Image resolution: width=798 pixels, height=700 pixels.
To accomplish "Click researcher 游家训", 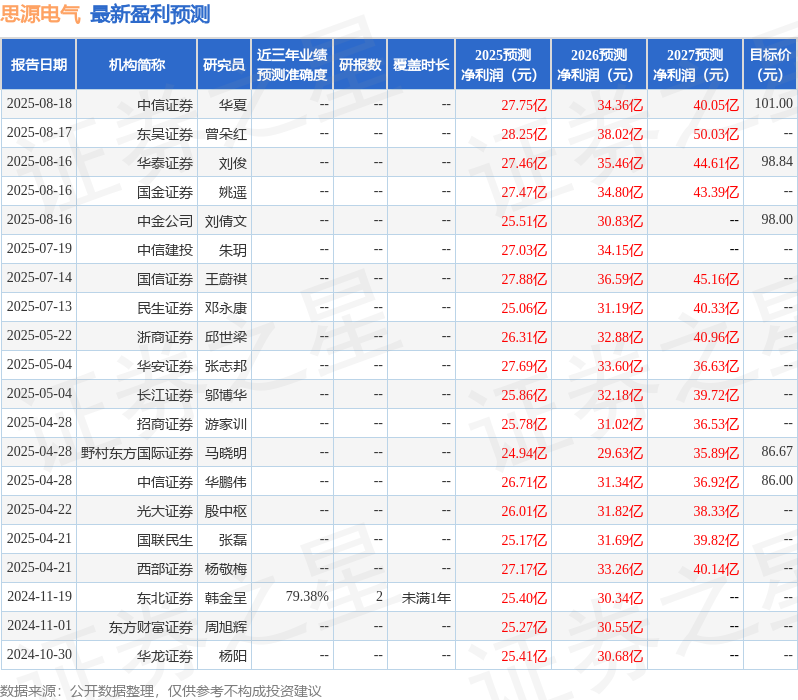I will 225,424.
